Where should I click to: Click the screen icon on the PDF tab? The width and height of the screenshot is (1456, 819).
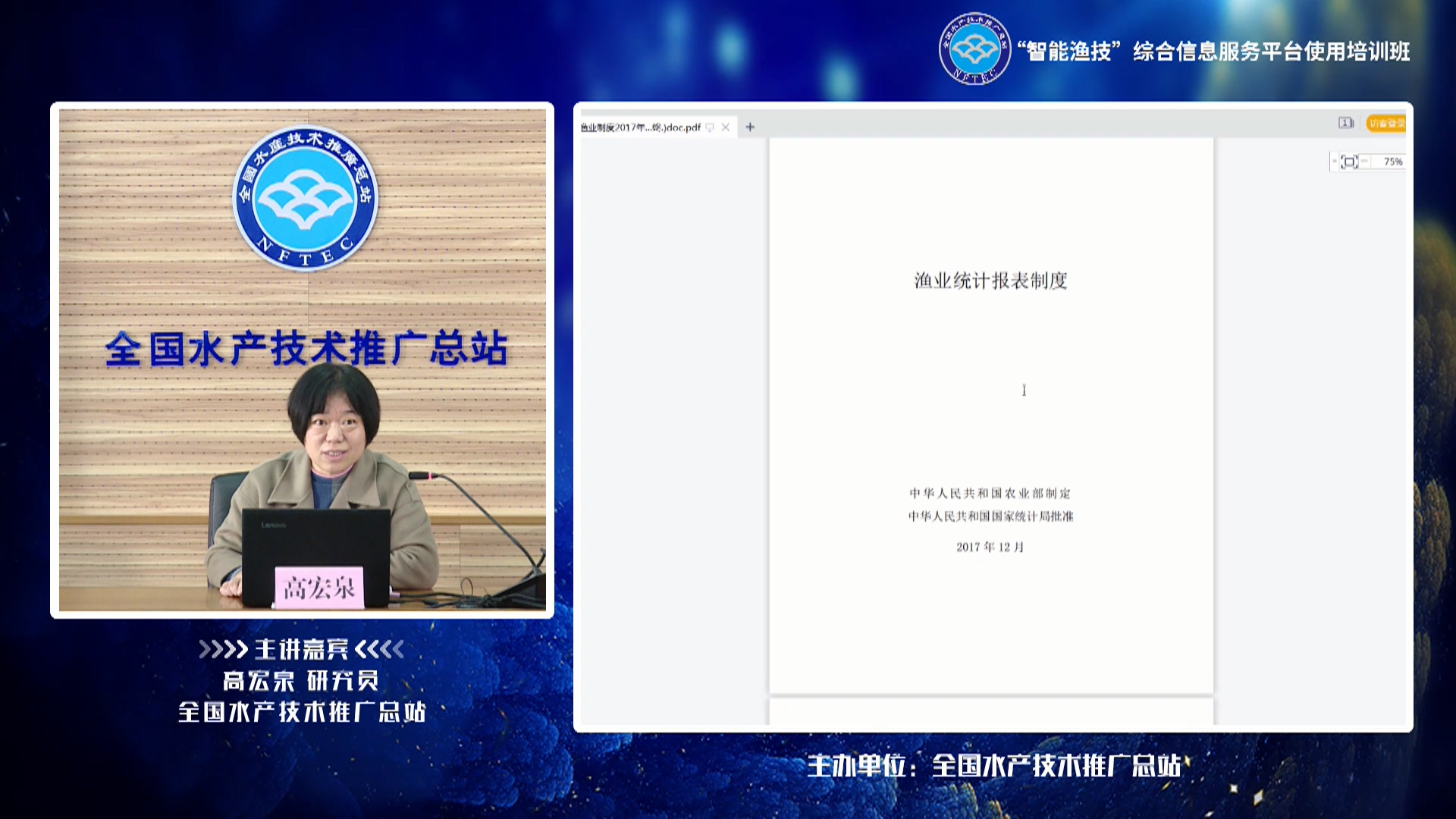pos(710,127)
